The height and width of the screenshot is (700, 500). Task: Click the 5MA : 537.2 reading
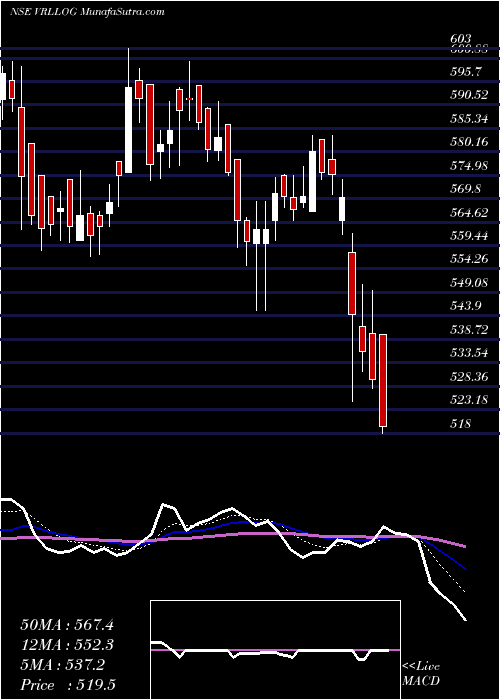pyautogui.click(x=62, y=664)
